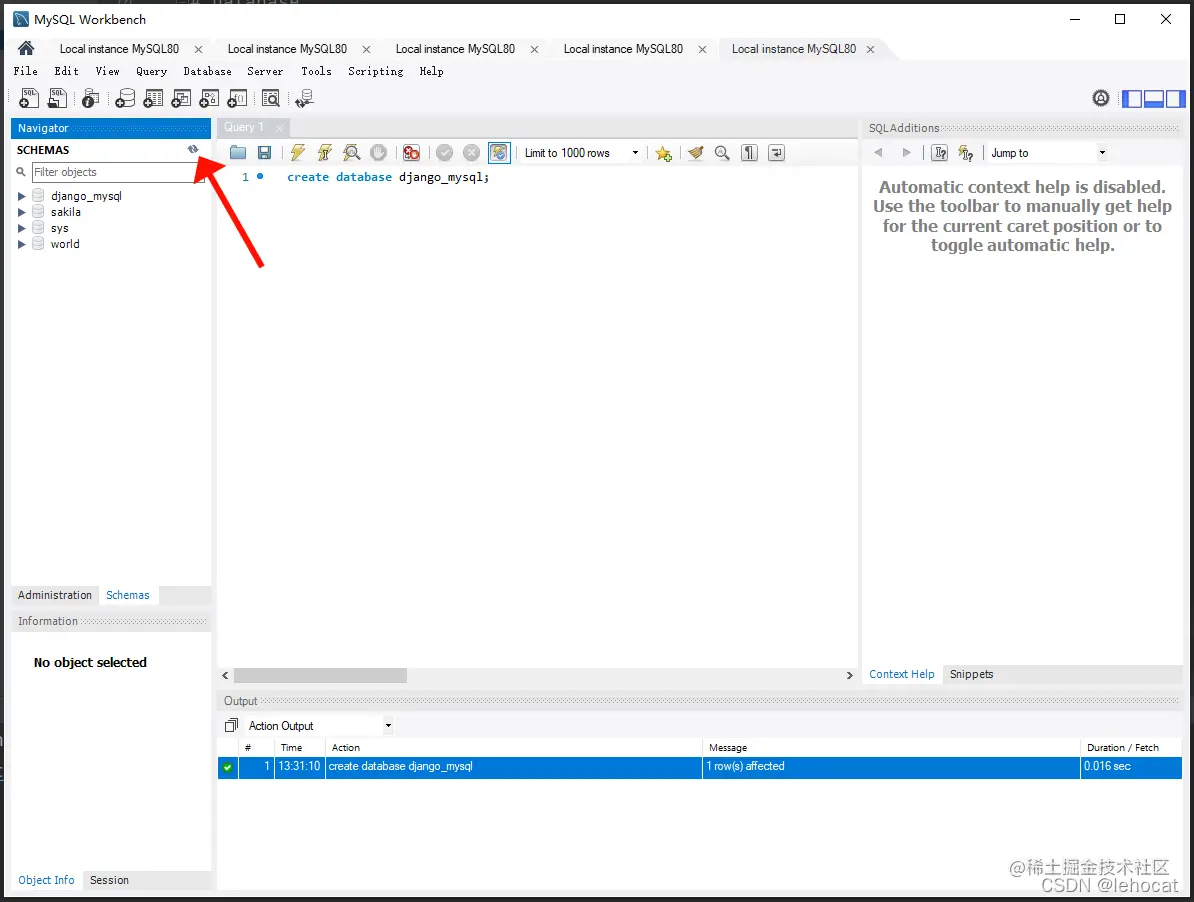Create a new view icon
The height and width of the screenshot is (902, 1194).
[181, 98]
